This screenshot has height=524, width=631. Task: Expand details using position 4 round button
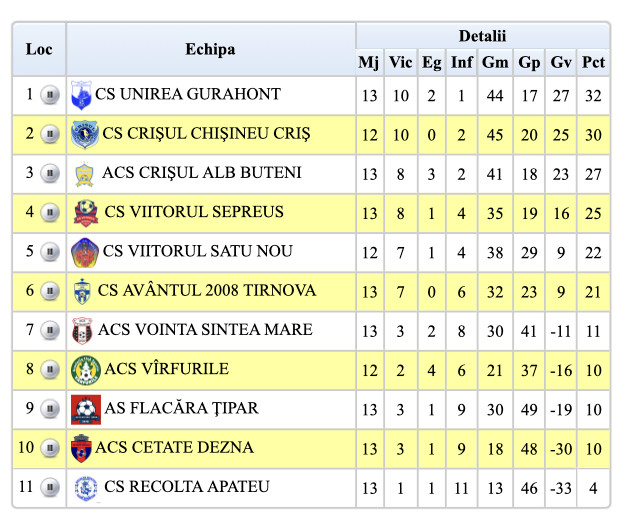tap(49, 214)
